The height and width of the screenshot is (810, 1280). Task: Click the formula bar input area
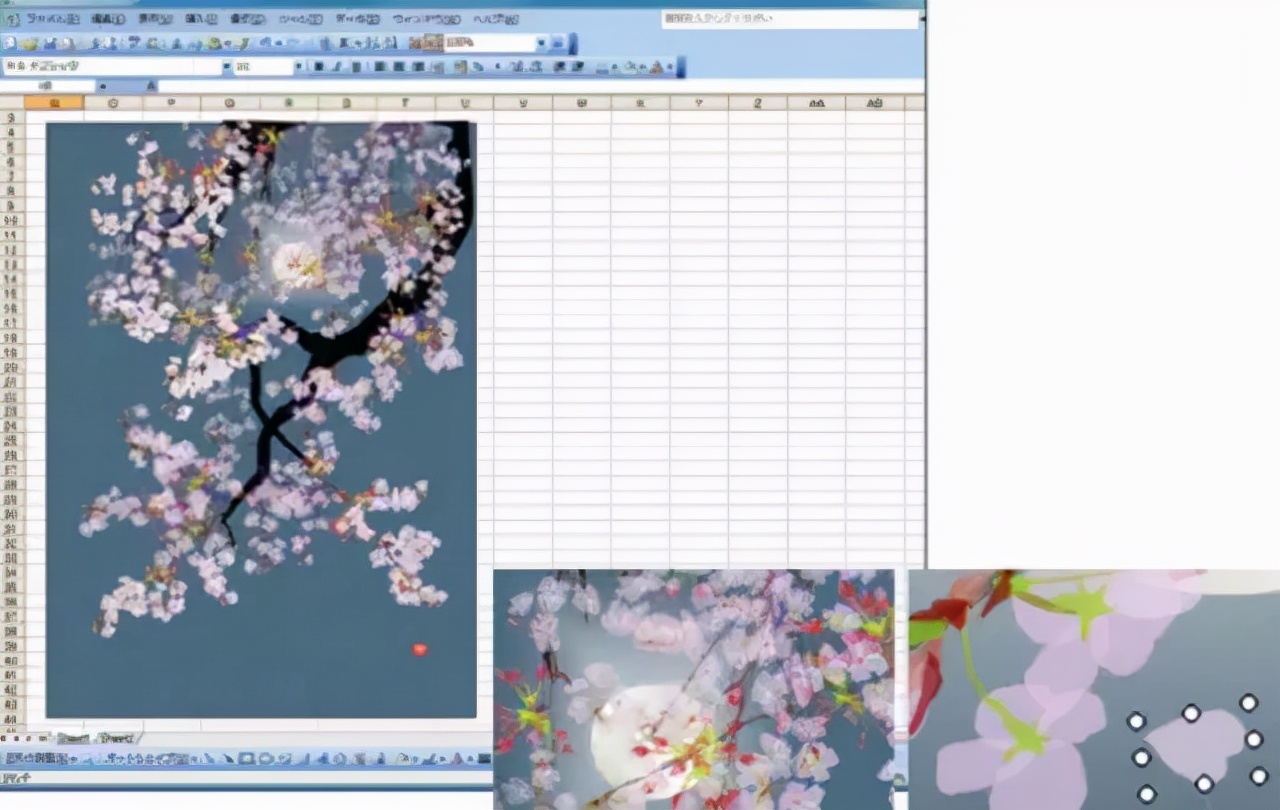pyautogui.click(x=540, y=87)
